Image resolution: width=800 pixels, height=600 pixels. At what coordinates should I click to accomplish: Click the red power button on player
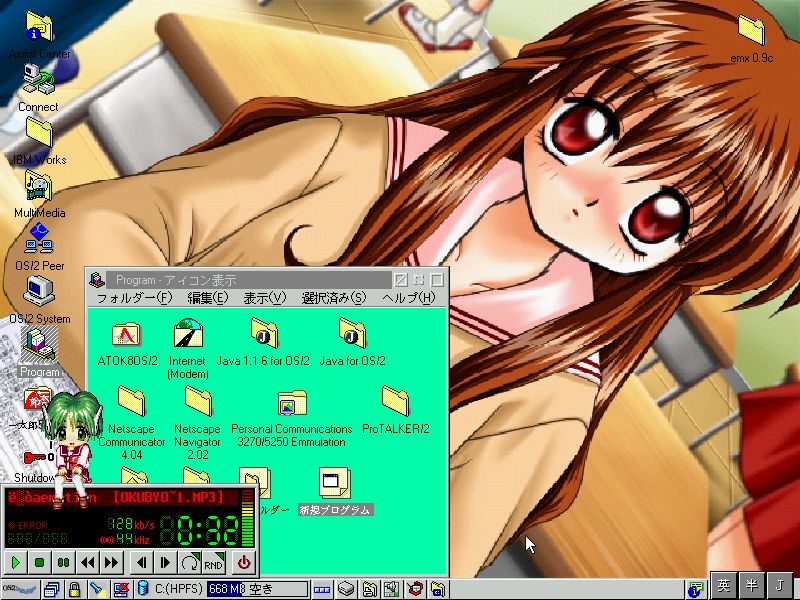pos(244,563)
